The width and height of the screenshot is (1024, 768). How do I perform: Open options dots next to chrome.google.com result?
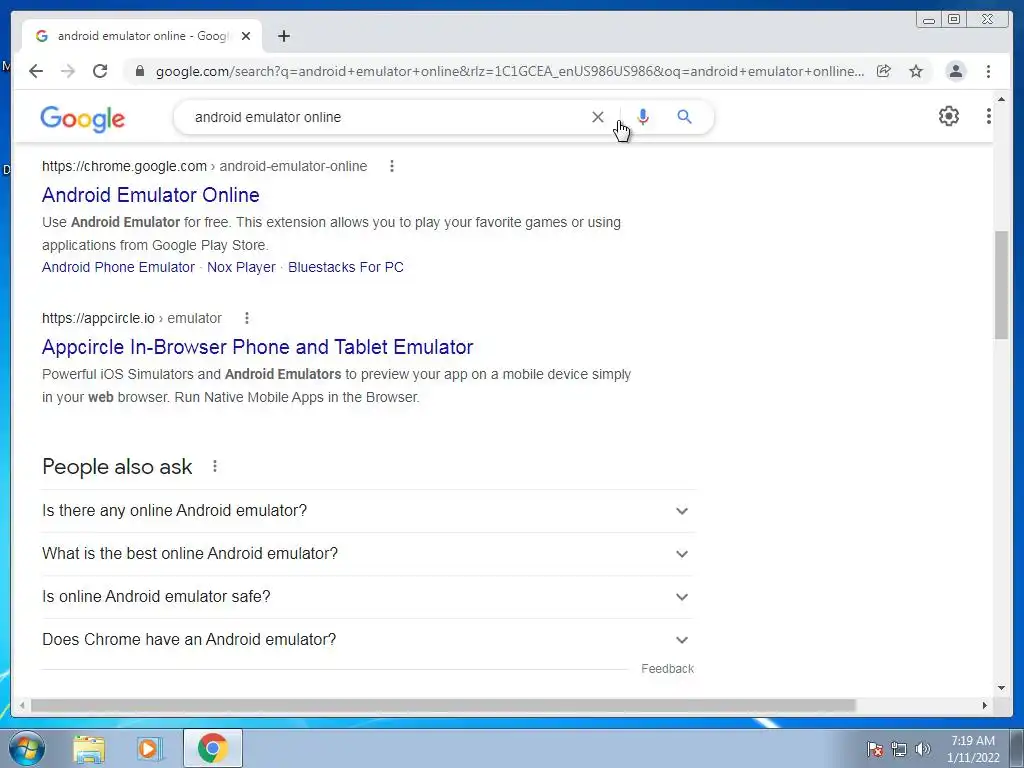click(x=392, y=166)
